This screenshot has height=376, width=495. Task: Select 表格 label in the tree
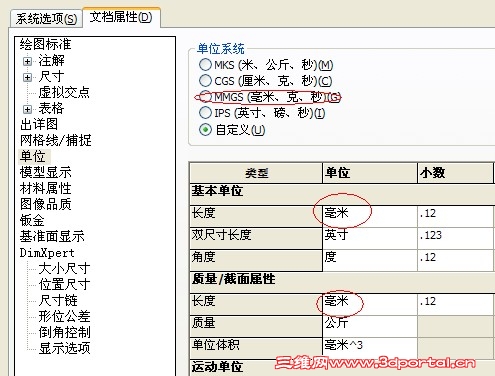(51, 108)
